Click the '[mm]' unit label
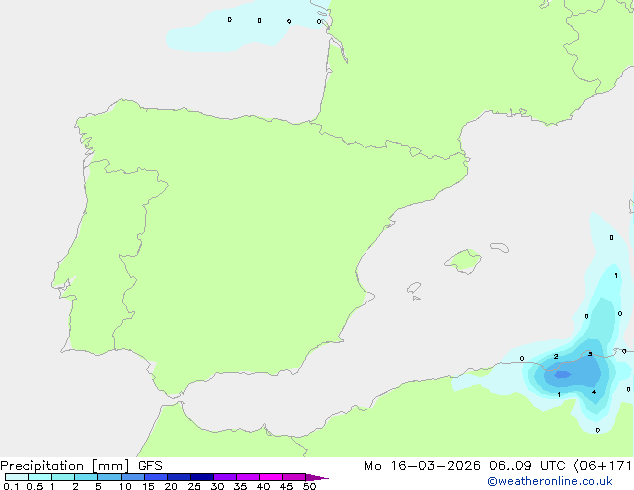Screen dimensions: 634x490 110,466
